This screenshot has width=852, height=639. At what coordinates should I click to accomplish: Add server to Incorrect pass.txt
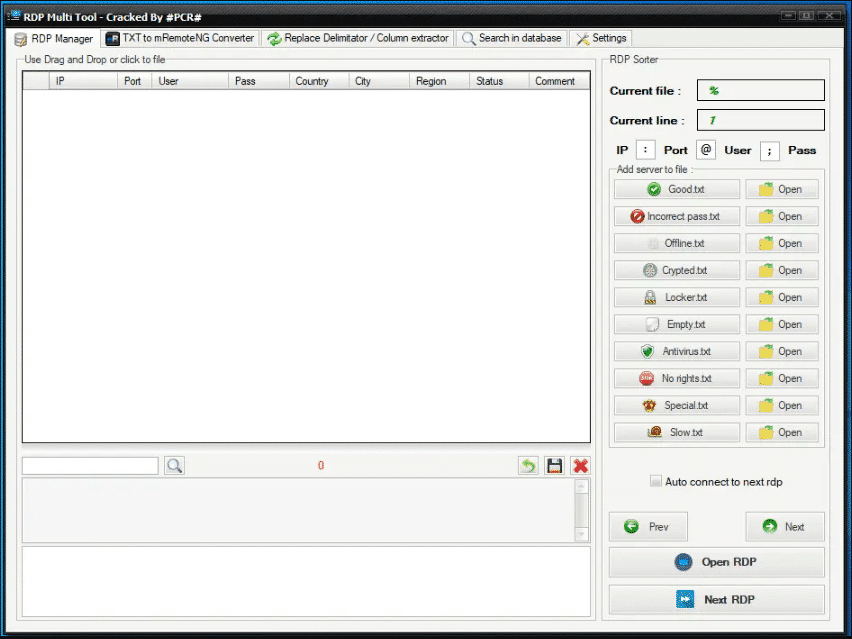pyautogui.click(x=676, y=216)
